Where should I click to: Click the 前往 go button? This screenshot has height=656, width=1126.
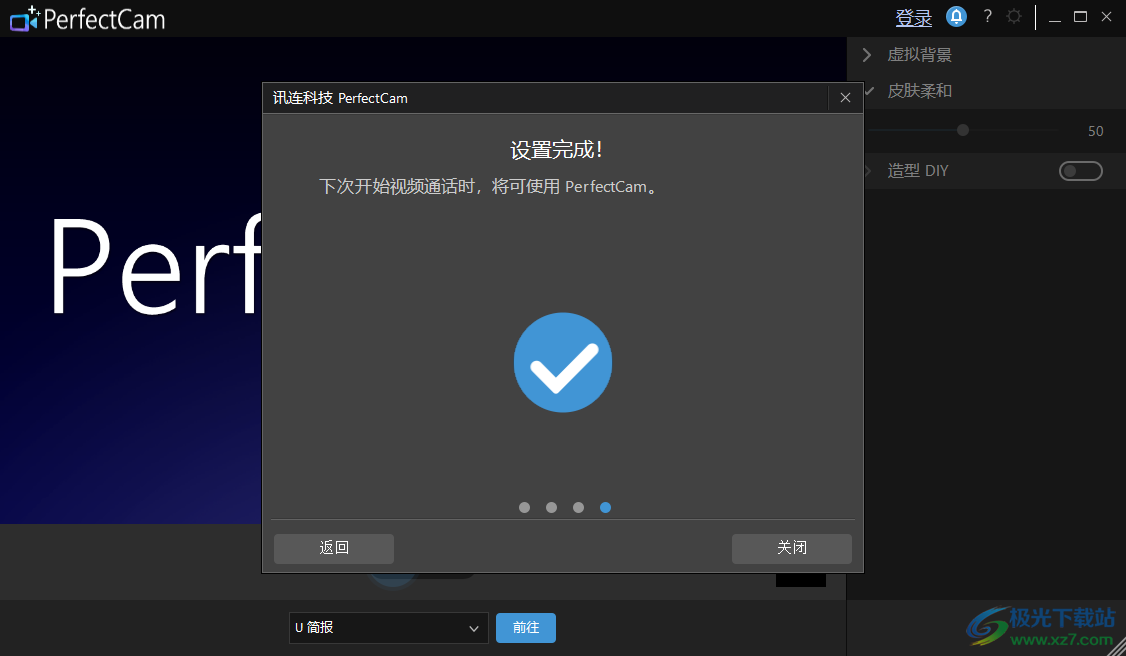pos(526,628)
